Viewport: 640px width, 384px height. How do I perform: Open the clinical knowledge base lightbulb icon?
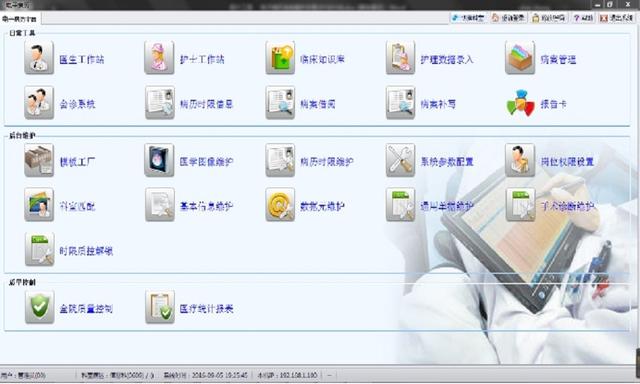coord(280,58)
